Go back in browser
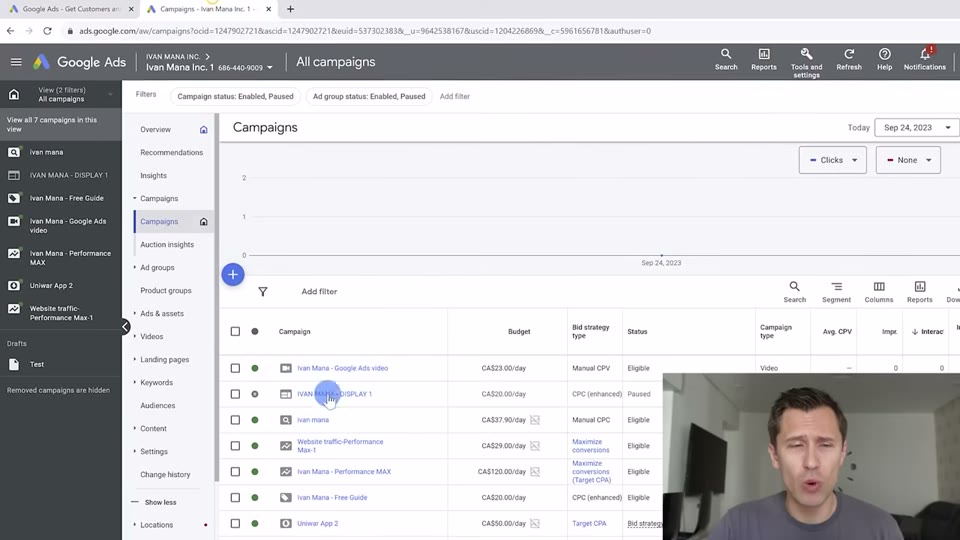The width and height of the screenshot is (960, 540). tap(10, 31)
